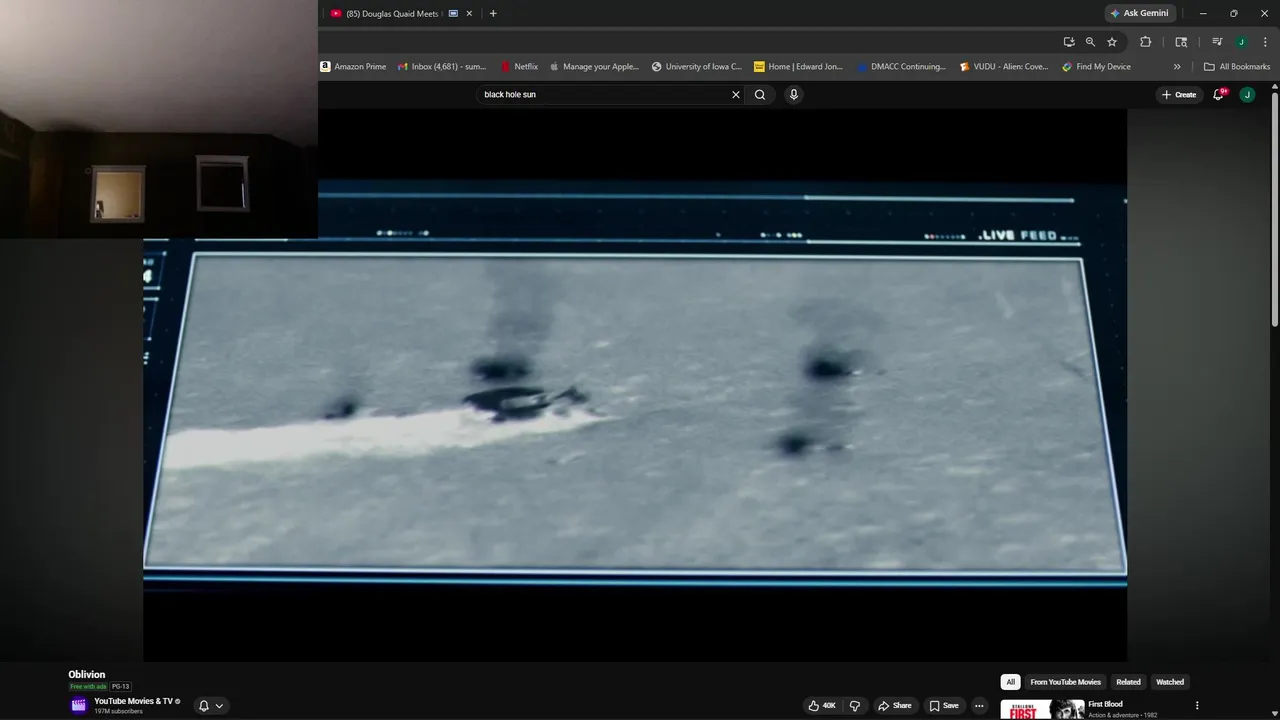Select the Watched filter chip
This screenshot has width=1280, height=720.
click(1170, 682)
